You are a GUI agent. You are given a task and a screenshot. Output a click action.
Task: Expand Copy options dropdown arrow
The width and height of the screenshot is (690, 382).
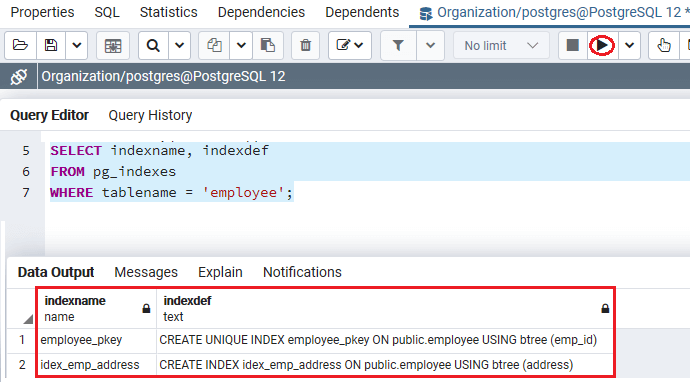(x=241, y=45)
